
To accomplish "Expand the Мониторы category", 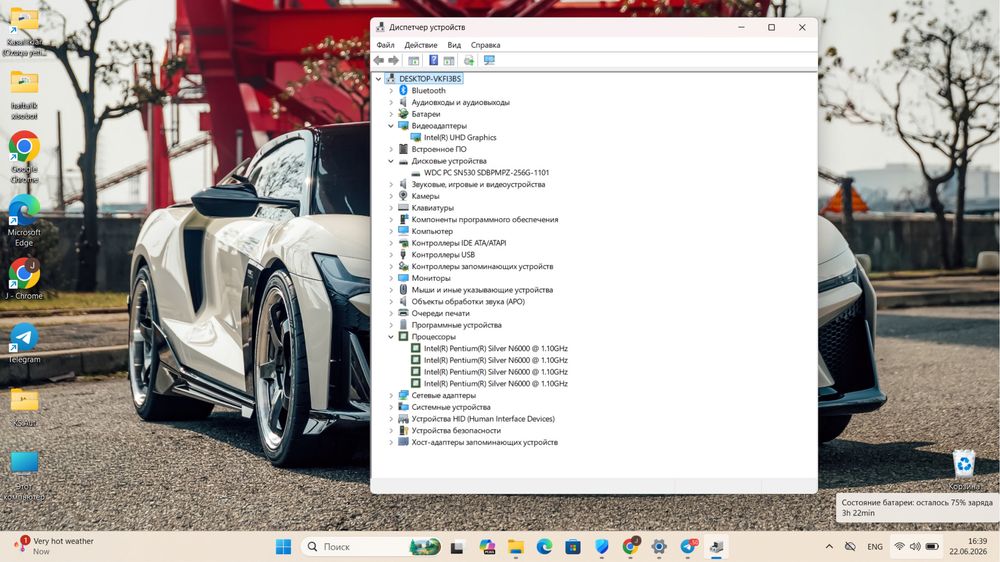I will 391,278.
